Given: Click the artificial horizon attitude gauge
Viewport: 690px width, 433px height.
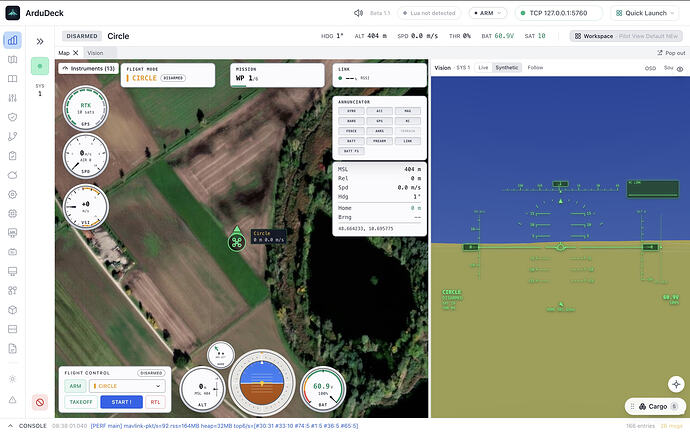Looking at the screenshot, I should tap(262, 383).
